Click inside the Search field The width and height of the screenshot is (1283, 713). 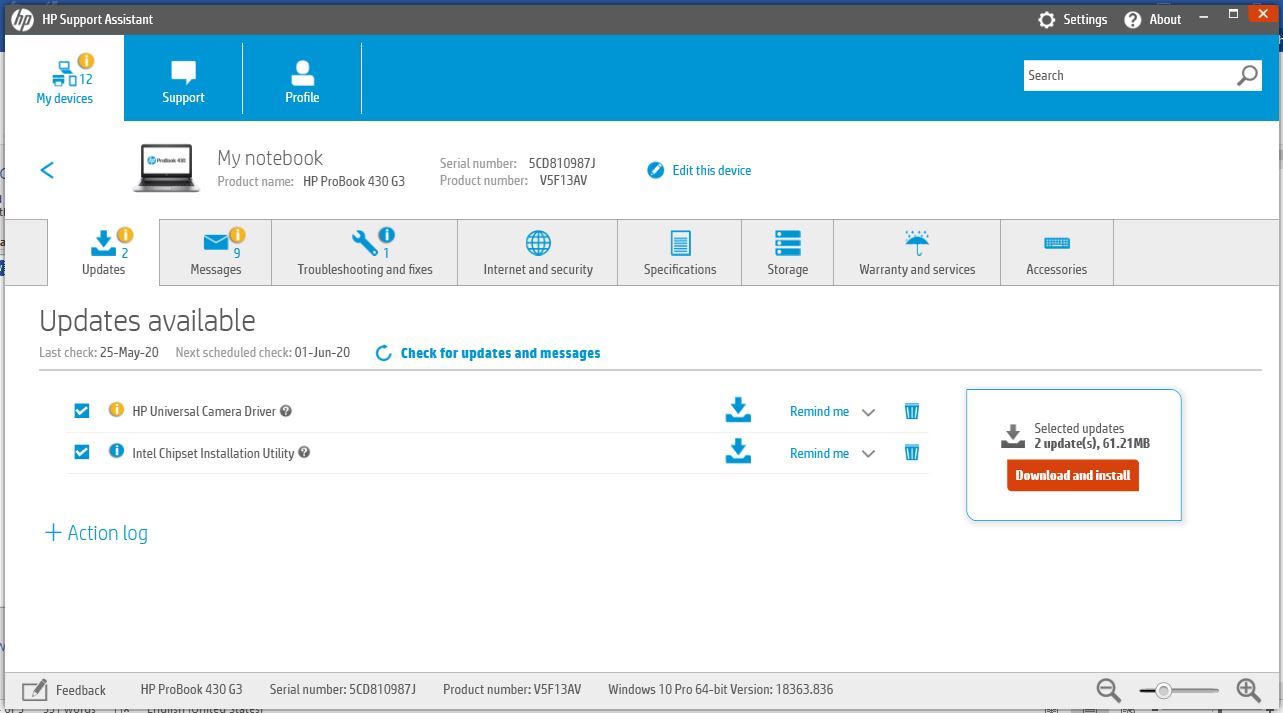1128,75
